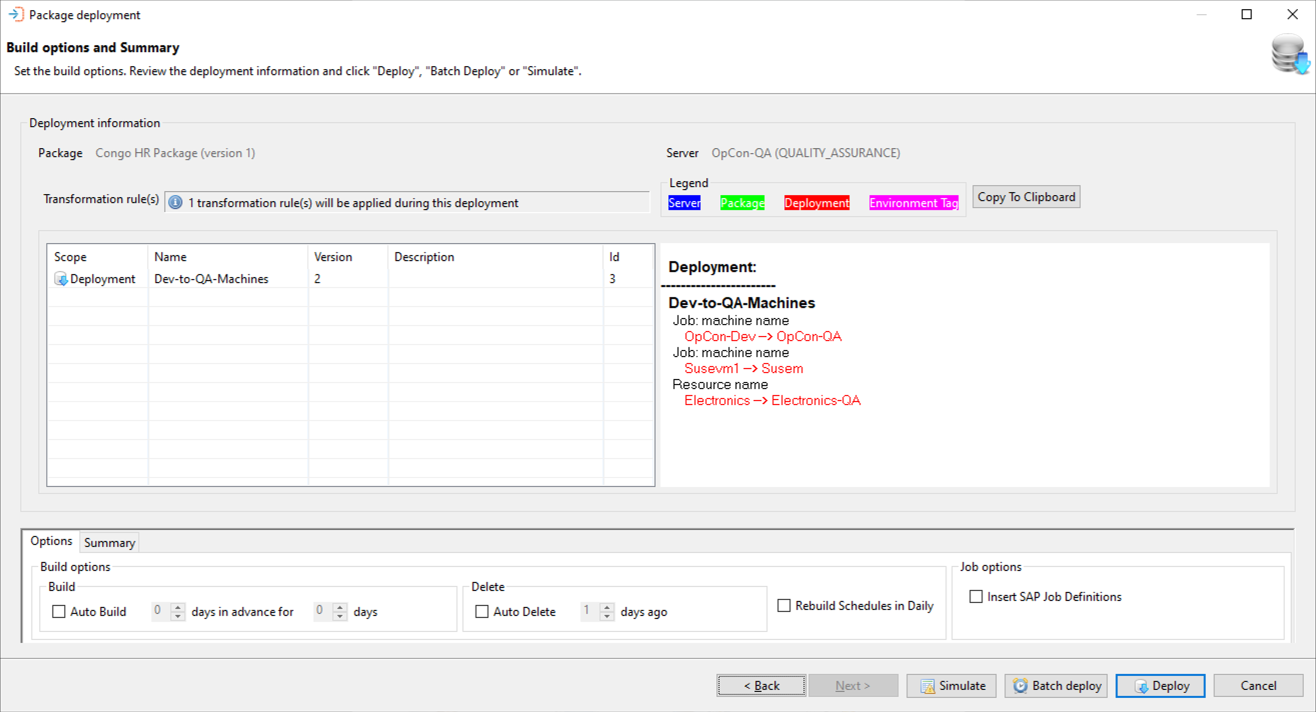1316x712 pixels.
Task: Check Rebuild Schedules in Daily
Action: point(784,605)
